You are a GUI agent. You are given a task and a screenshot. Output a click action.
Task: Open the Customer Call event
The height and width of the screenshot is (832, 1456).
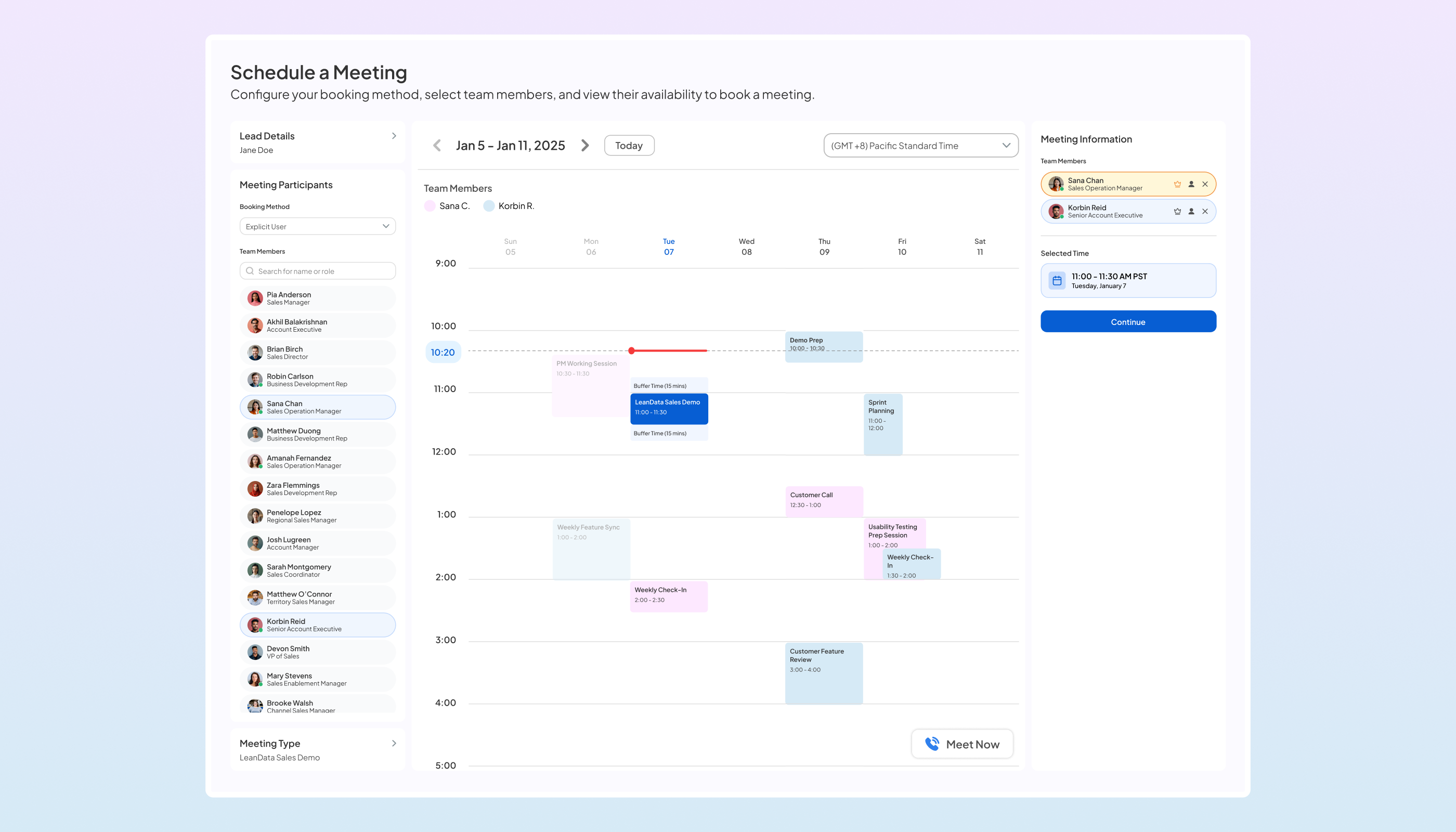(824, 502)
